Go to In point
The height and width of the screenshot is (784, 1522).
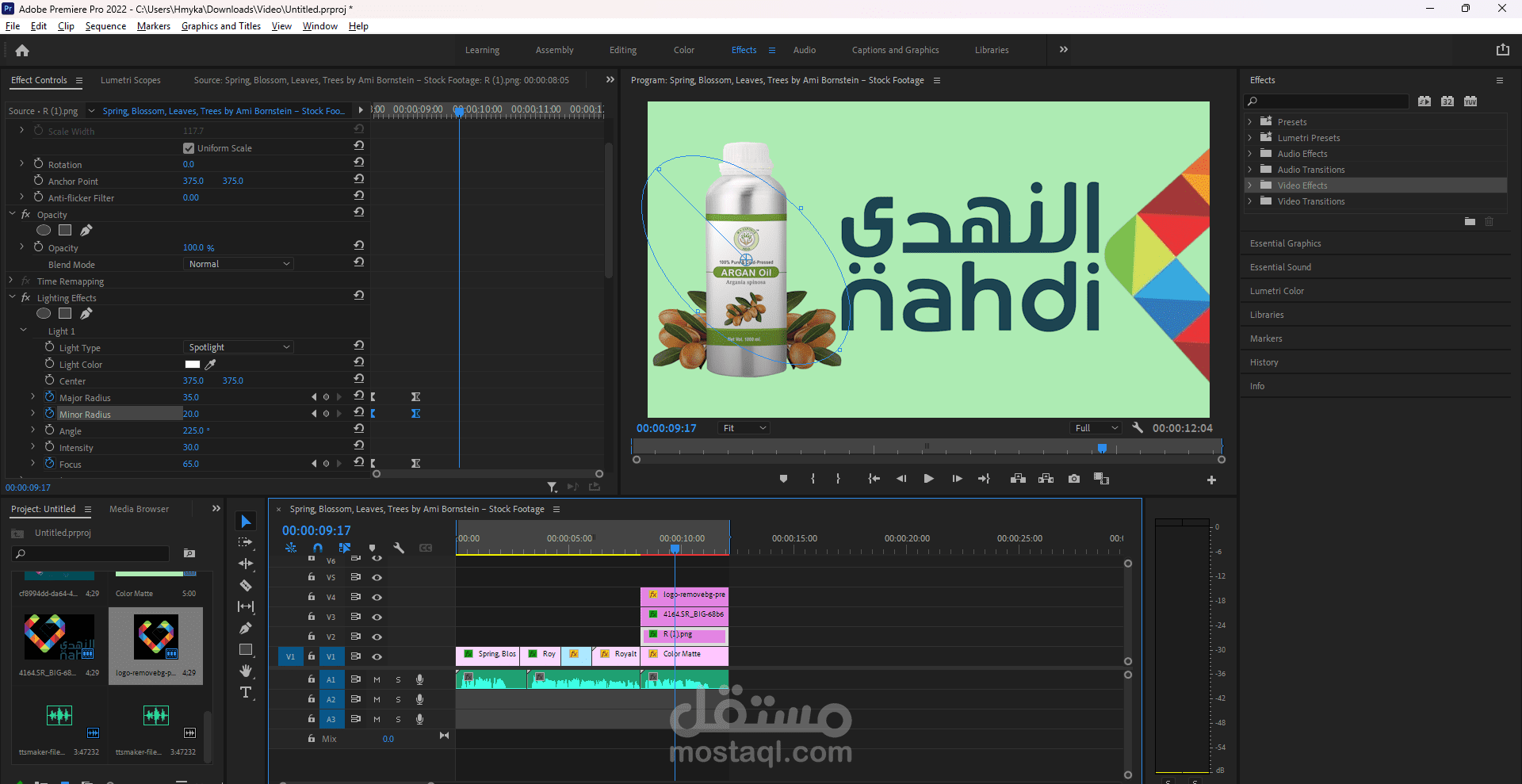[874, 479]
